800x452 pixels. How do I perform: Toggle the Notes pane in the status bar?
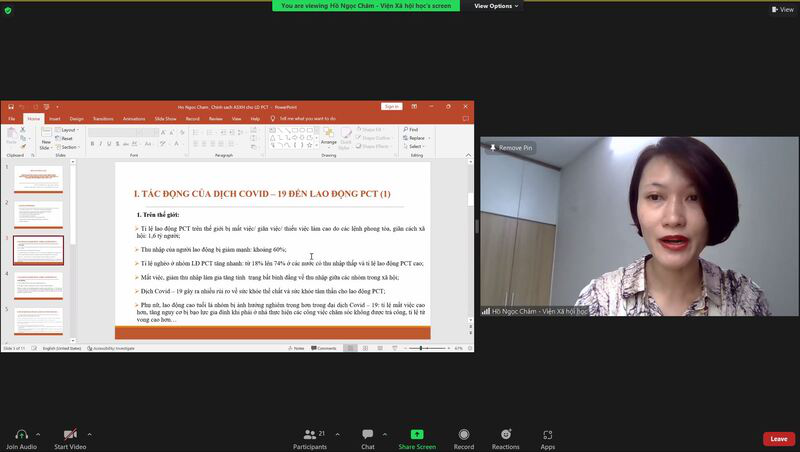tap(296, 348)
